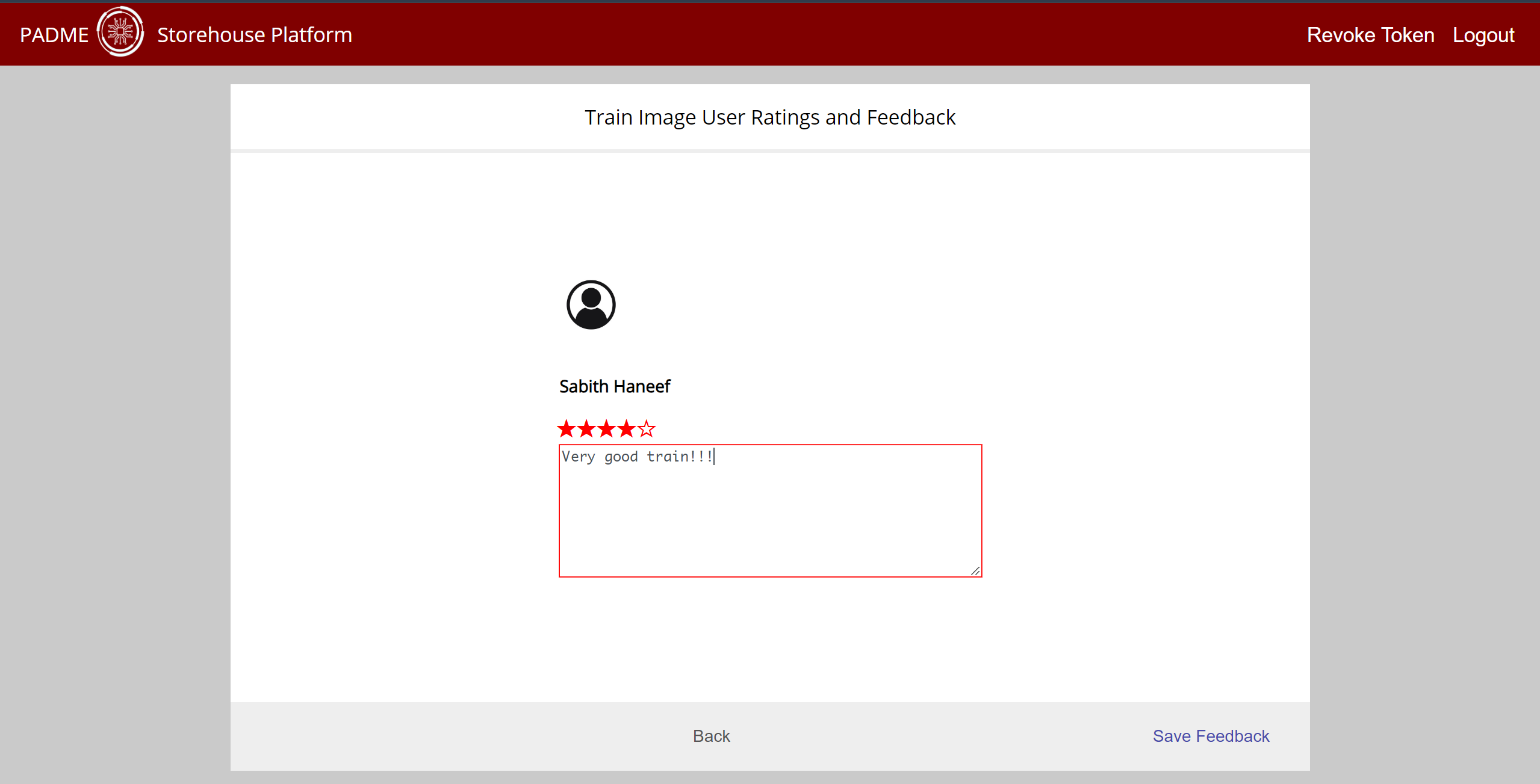The height and width of the screenshot is (784, 1540).
Task: Pick the fourth filled star
Action: [626, 429]
